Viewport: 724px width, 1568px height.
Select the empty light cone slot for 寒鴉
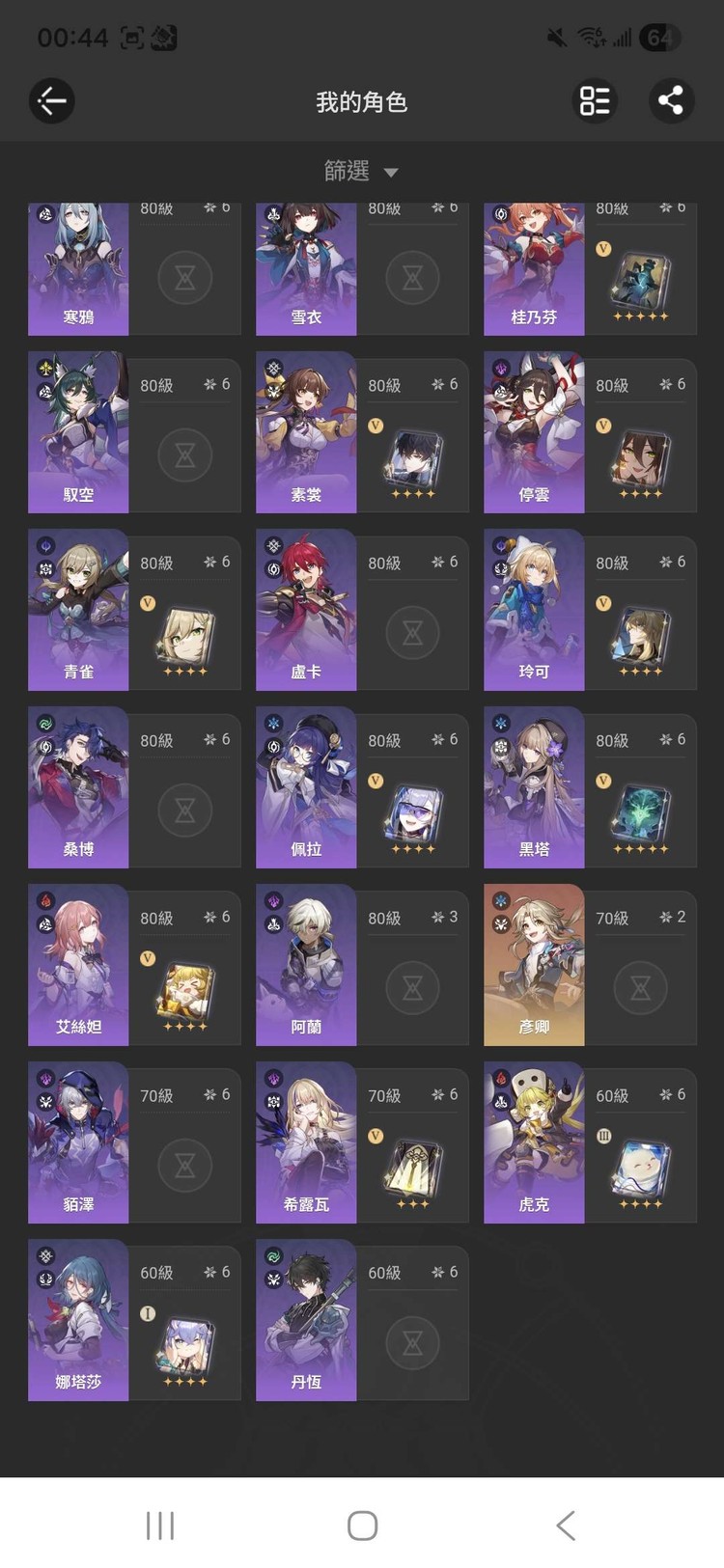pyautogui.click(x=185, y=278)
